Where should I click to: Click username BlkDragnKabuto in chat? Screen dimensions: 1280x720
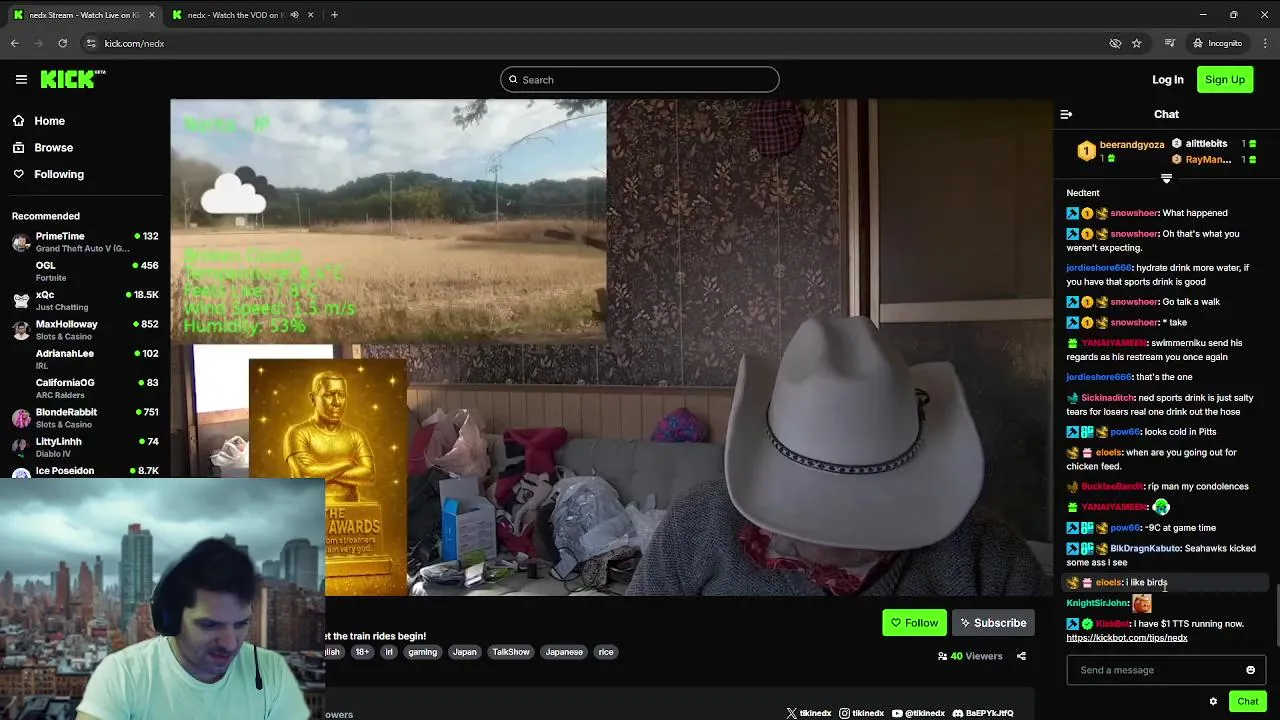coord(1145,548)
